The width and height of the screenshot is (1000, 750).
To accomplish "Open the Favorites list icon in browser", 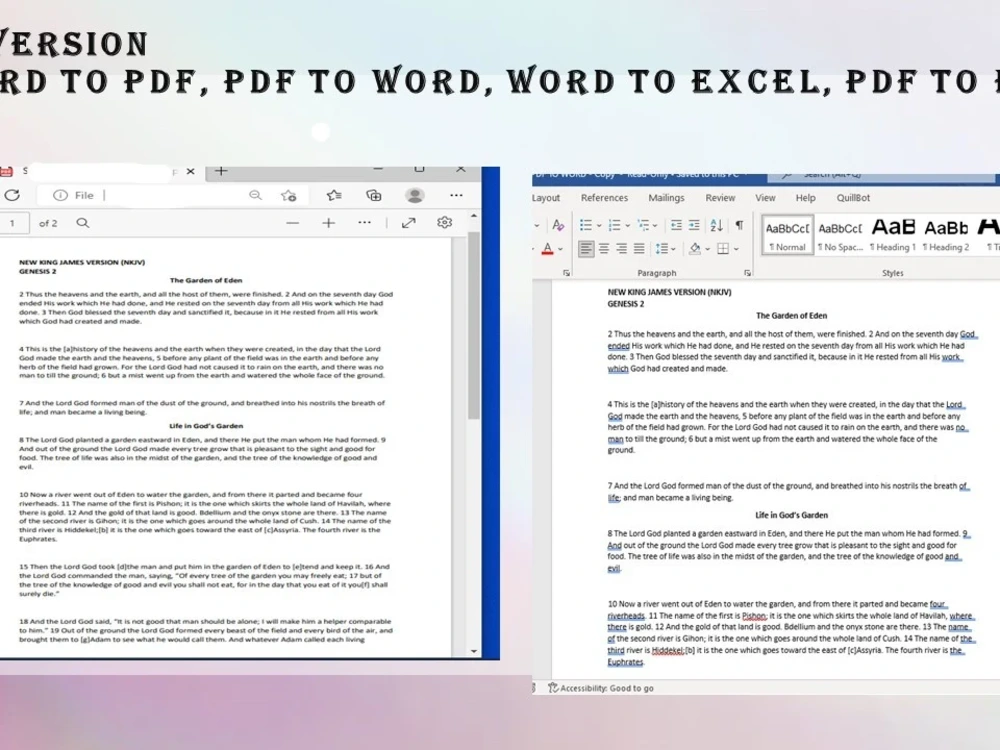I will [x=334, y=195].
